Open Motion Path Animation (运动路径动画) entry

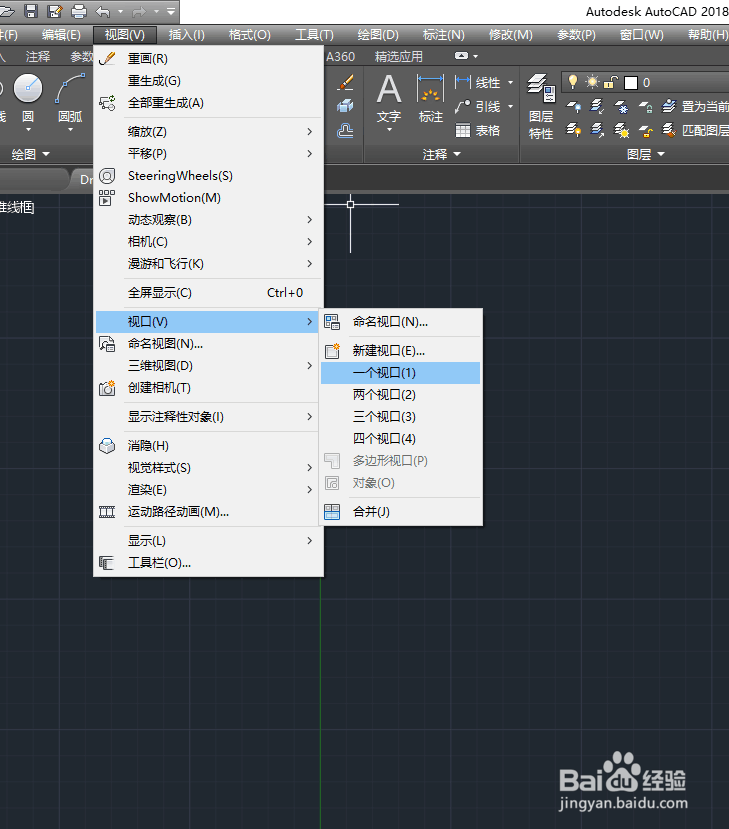coord(208,512)
